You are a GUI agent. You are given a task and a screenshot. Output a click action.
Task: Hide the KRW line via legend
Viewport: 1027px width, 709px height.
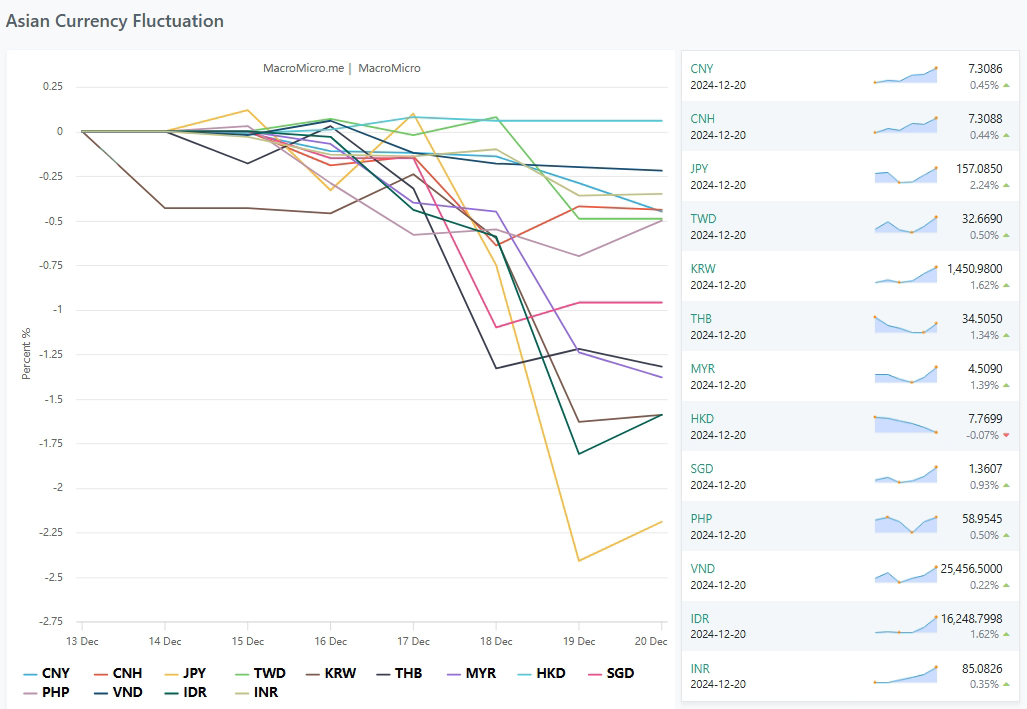339,673
